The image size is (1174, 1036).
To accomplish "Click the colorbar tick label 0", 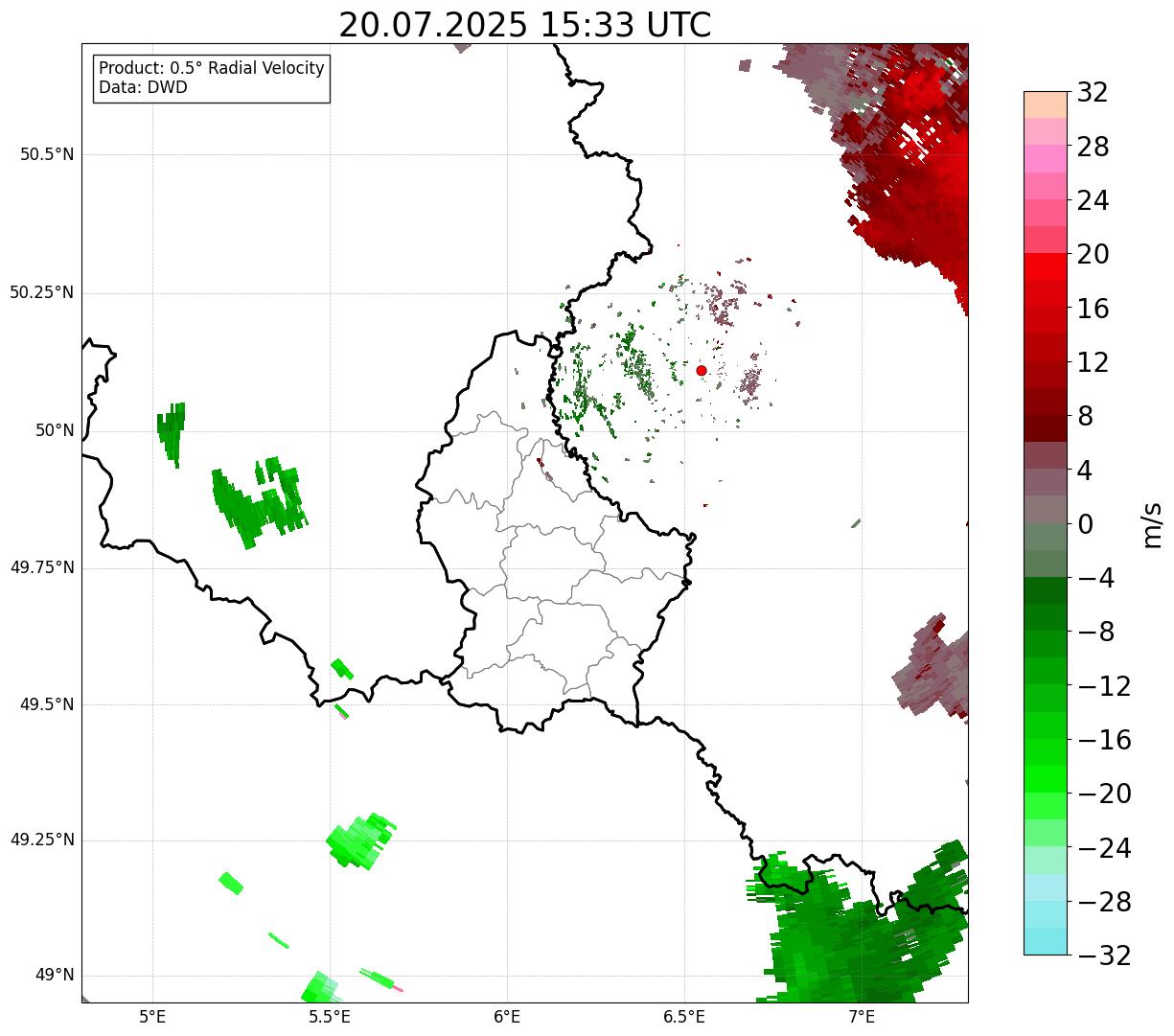I will click(1085, 524).
